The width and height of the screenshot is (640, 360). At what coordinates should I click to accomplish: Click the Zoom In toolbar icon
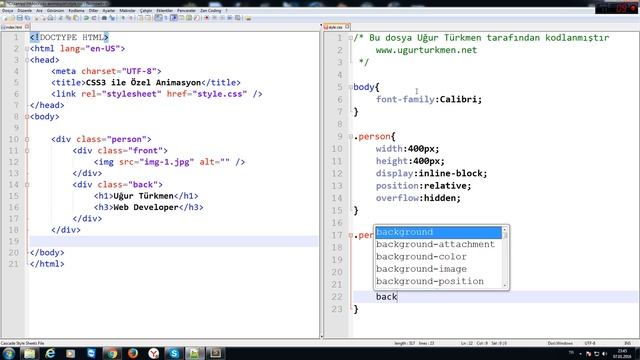point(123,18)
